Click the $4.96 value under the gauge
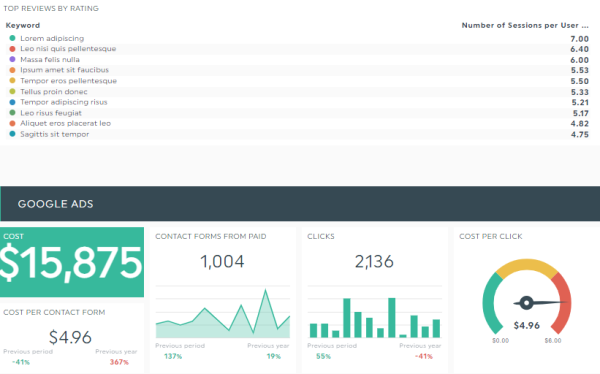Image resolution: width=600 pixels, height=374 pixels. pyautogui.click(x=527, y=325)
